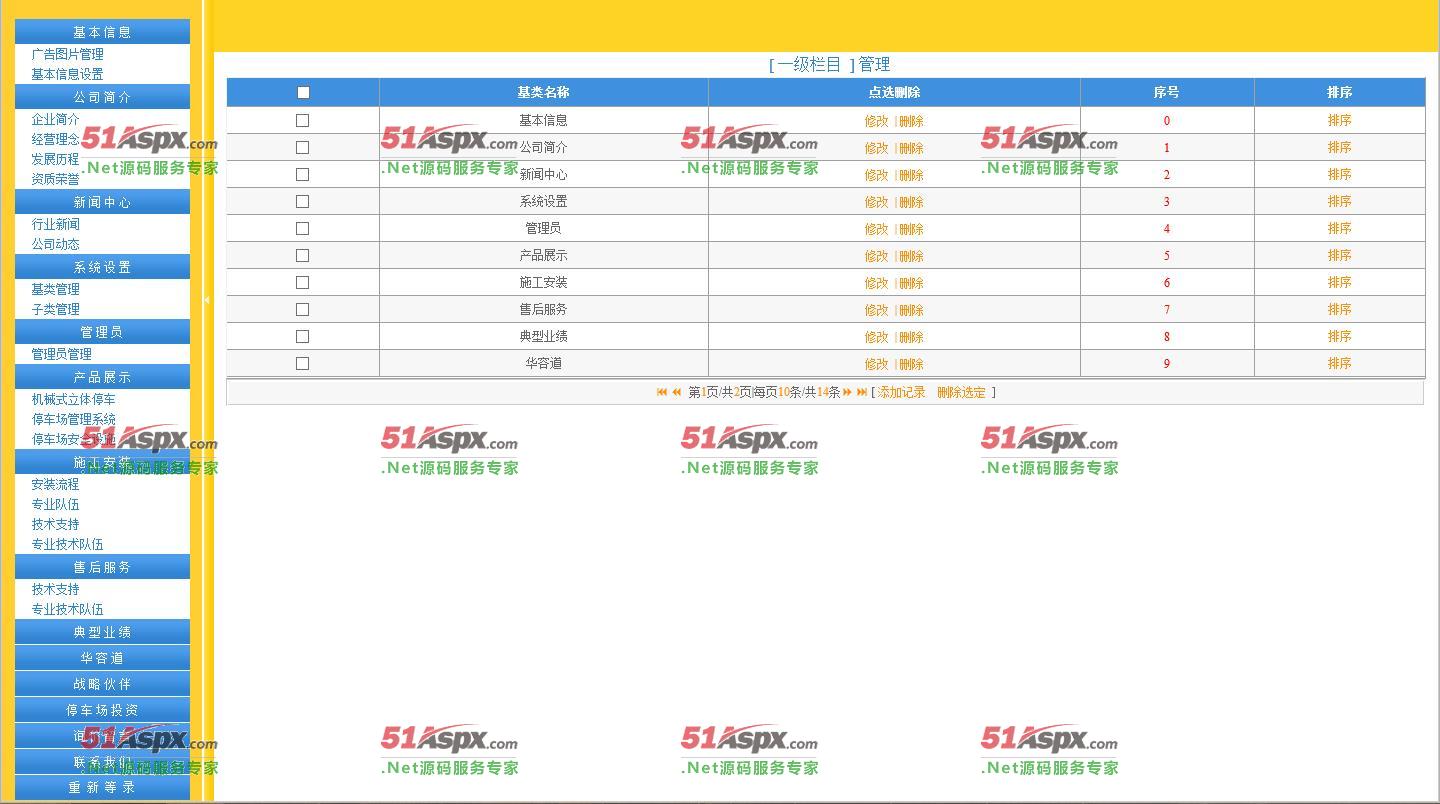
Task: Click the 重新登录 sidebar button
Action: pos(102,787)
